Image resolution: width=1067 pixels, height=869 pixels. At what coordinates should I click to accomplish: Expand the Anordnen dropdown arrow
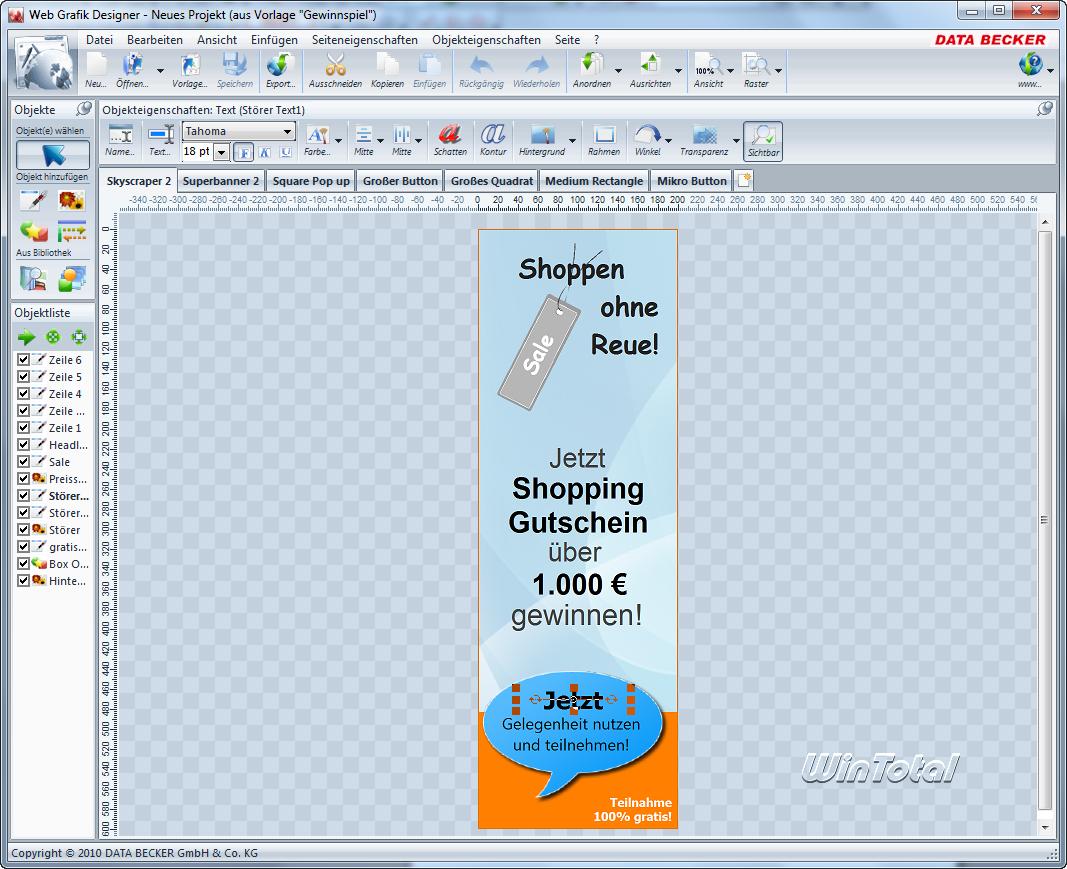coord(618,71)
